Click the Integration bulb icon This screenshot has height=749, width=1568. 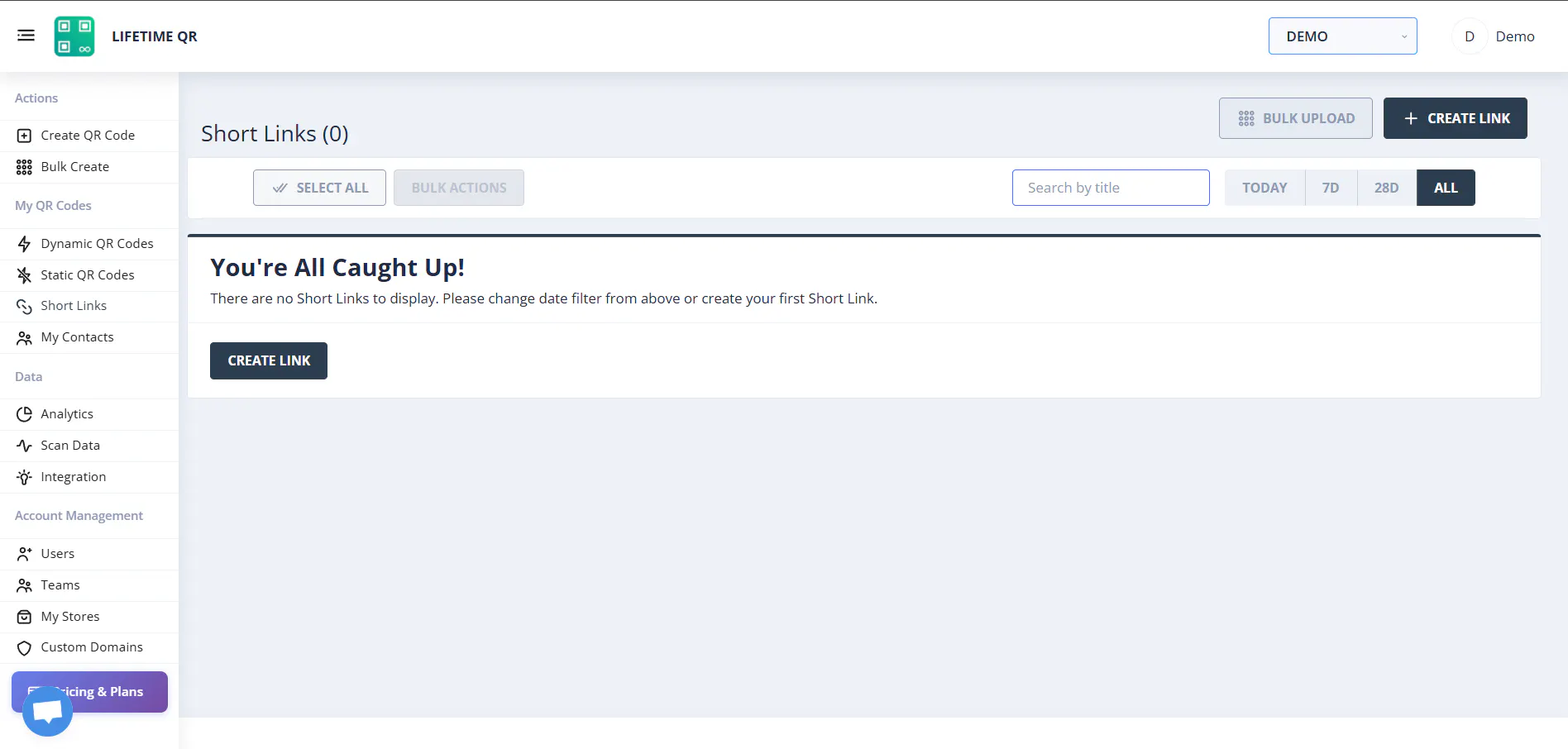pos(24,477)
